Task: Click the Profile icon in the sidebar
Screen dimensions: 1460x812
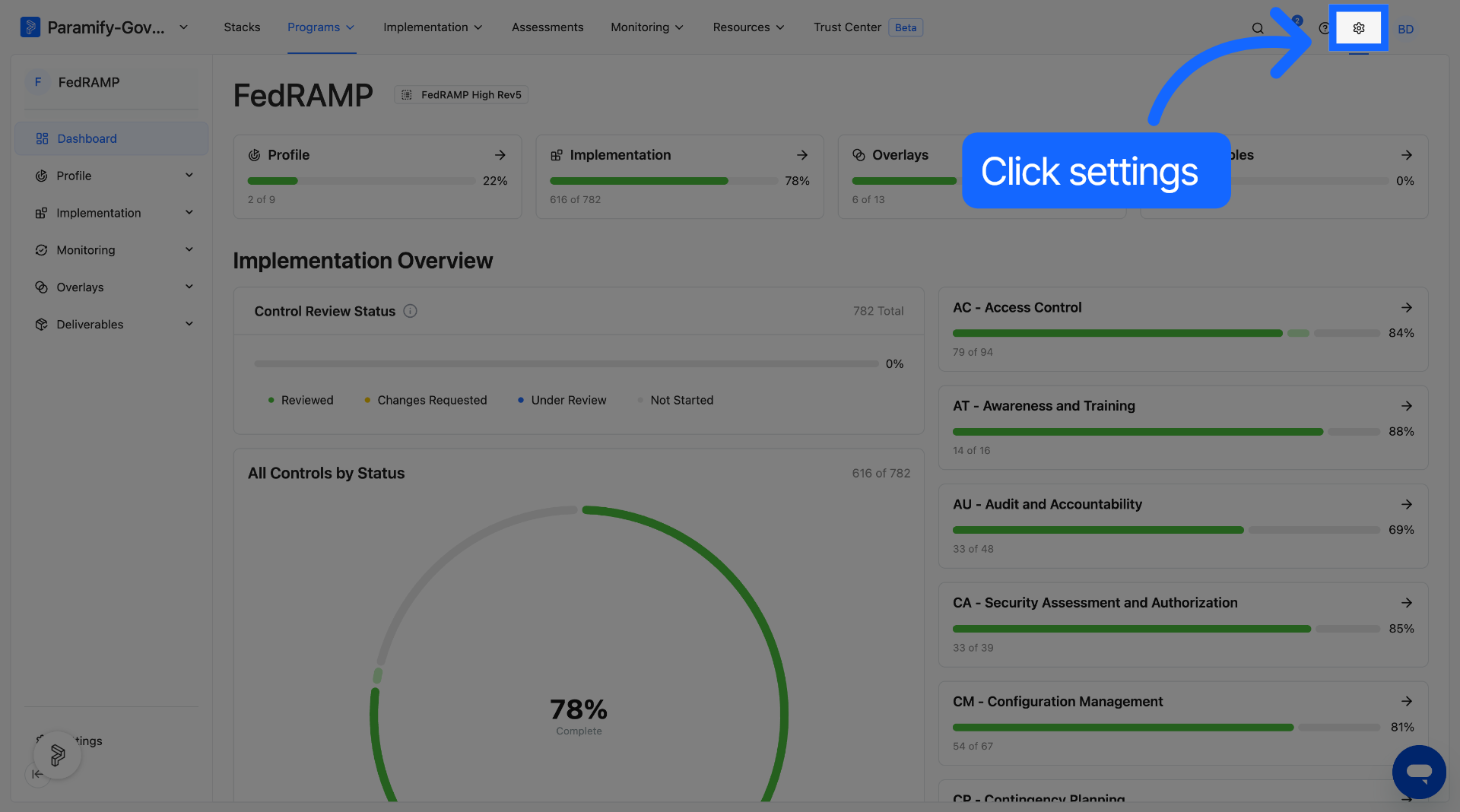Action: [41, 176]
